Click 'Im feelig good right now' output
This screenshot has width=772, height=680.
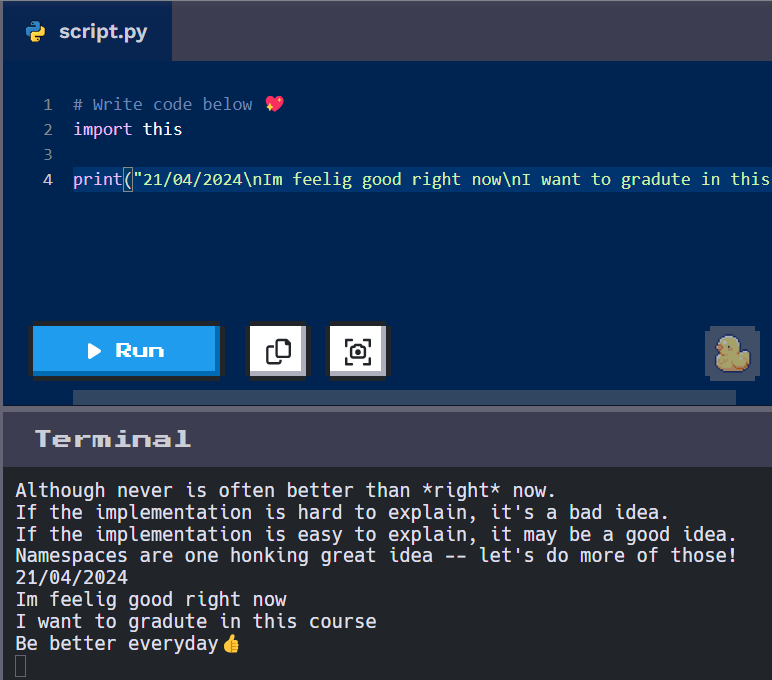coord(151,600)
